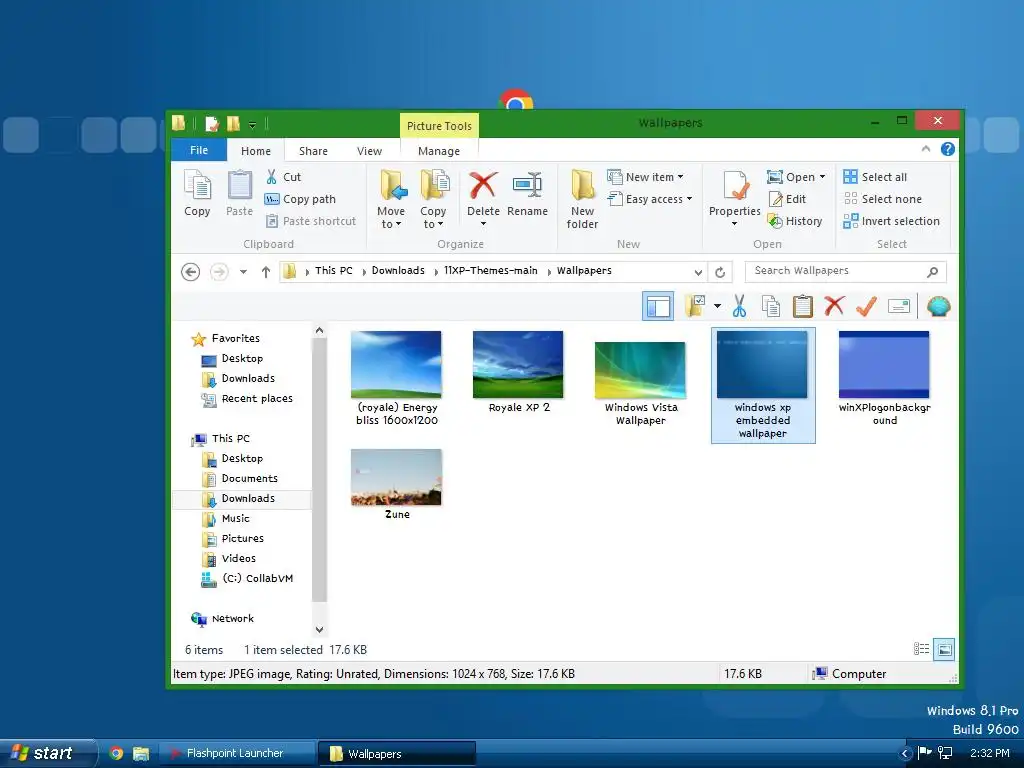Open the Manage ribbon tab
This screenshot has width=1024, height=768.
point(439,151)
